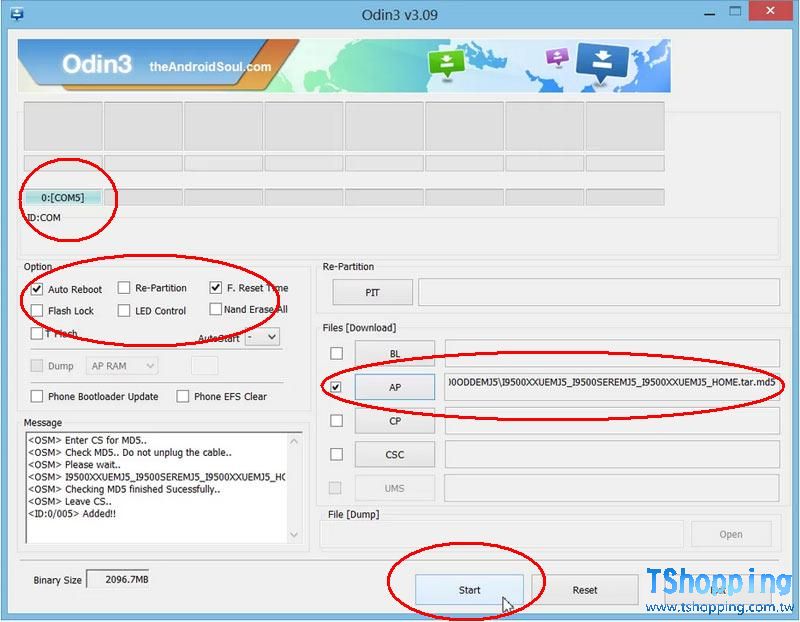Click the Odin3 app icon in title bar
The height and width of the screenshot is (622, 800).
(x=16, y=14)
